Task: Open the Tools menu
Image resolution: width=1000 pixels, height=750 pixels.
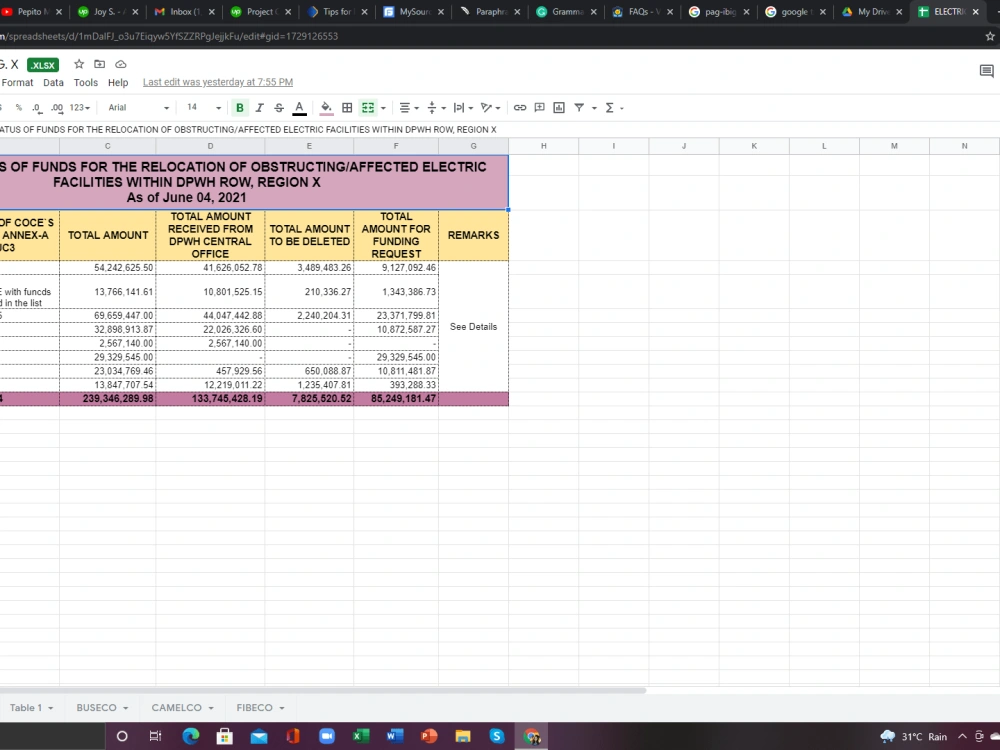Action: 85,82
